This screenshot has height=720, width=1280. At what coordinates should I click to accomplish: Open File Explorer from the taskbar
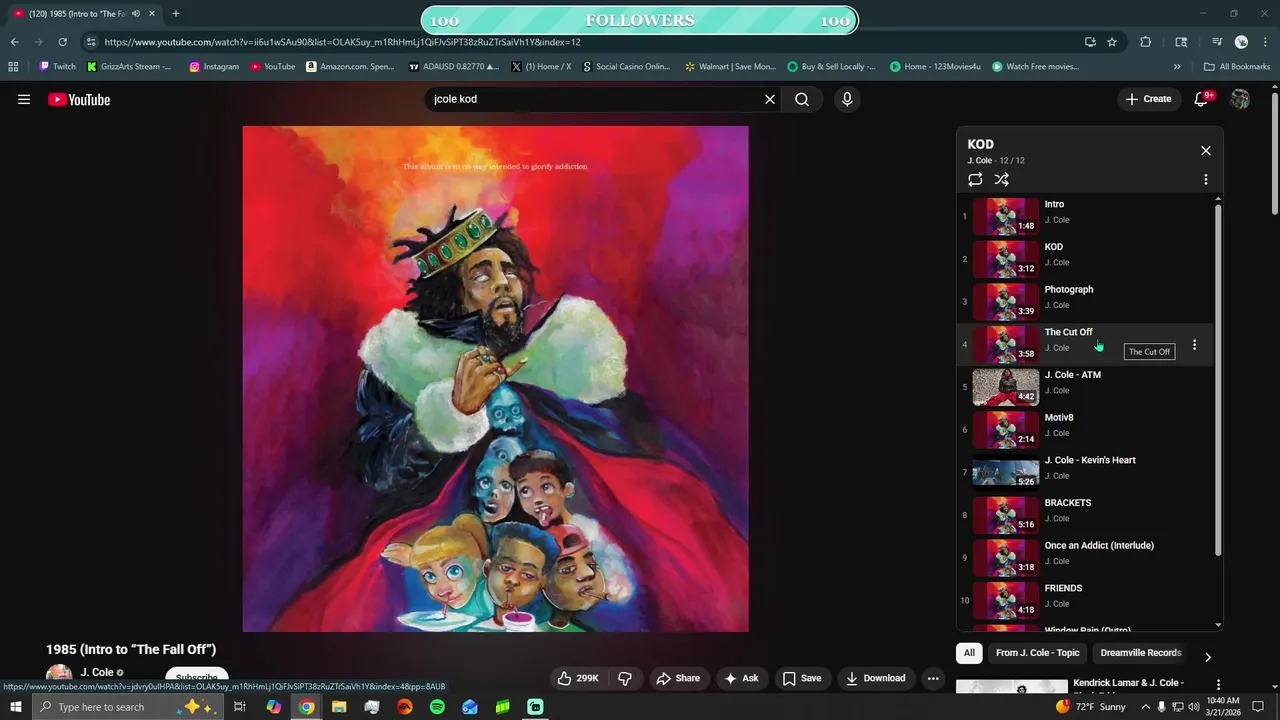point(339,707)
